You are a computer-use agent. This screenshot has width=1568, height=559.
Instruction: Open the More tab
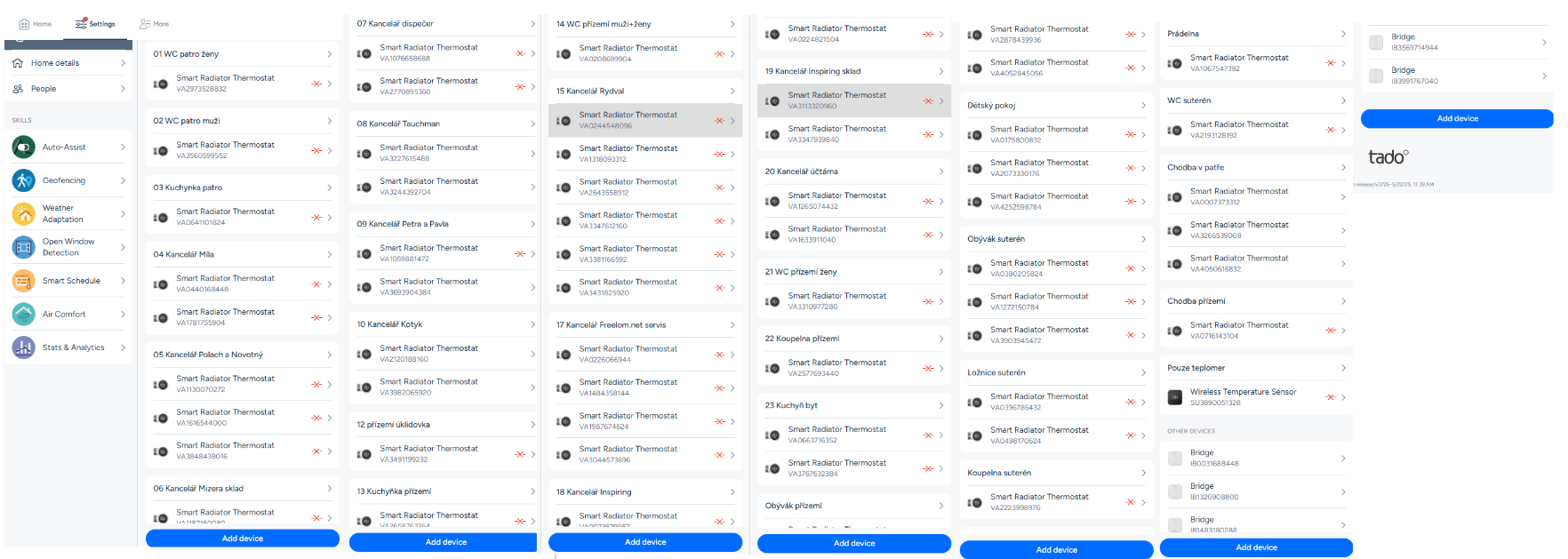[x=154, y=24]
